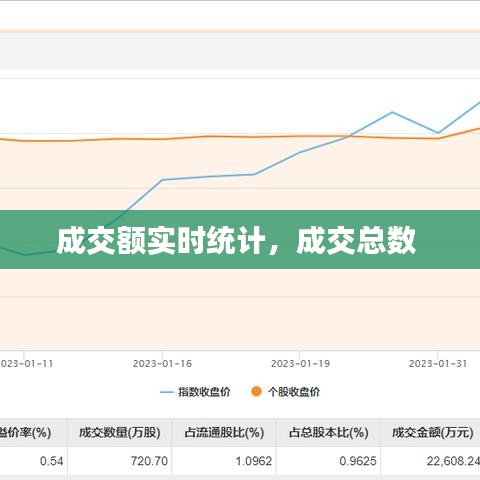The image size is (480, 480).
Task: Click the 0.54 table cell
Action: (x=33, y=461)
